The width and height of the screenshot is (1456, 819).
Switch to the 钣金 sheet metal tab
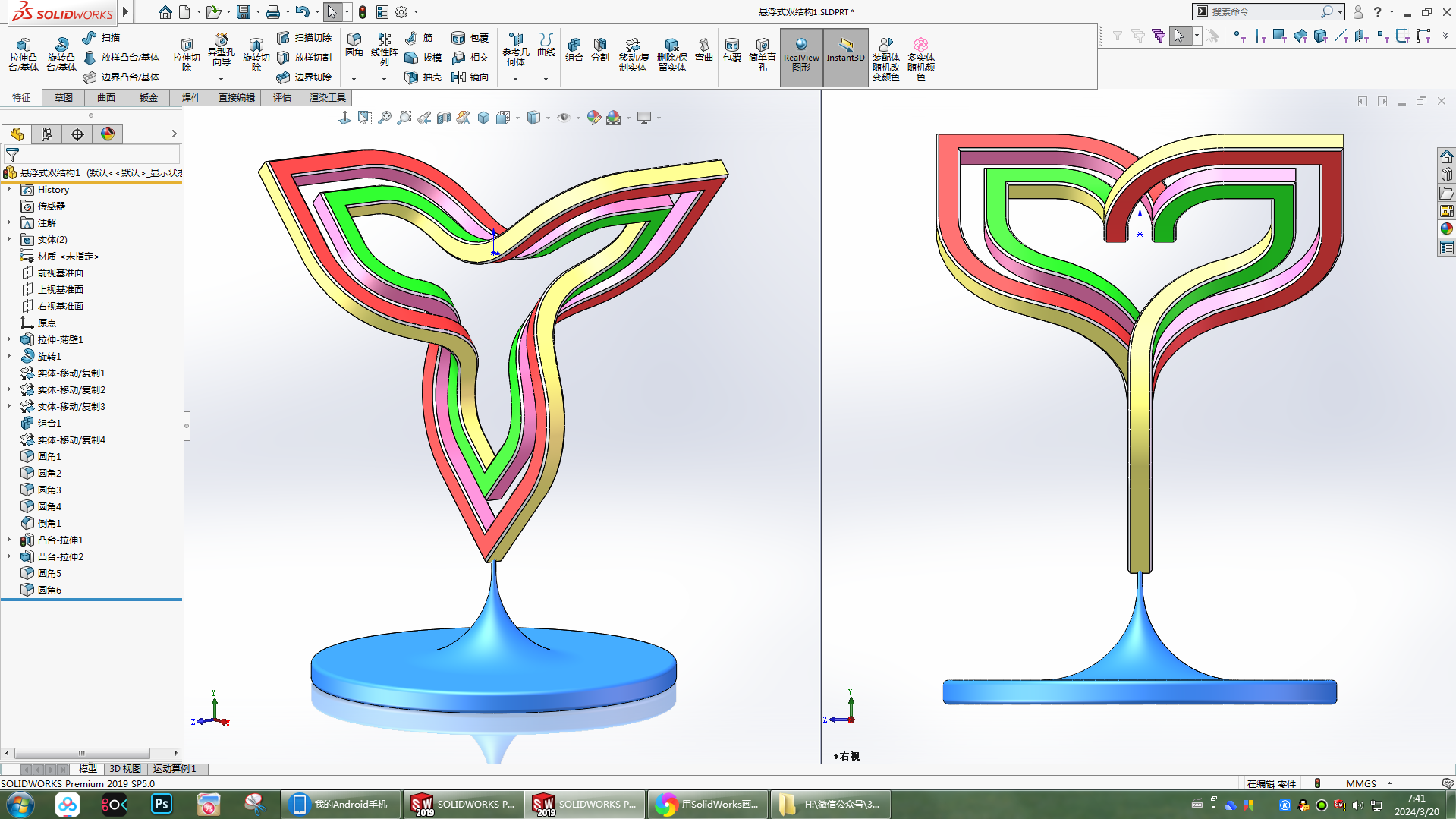click(x=149, y=98)
